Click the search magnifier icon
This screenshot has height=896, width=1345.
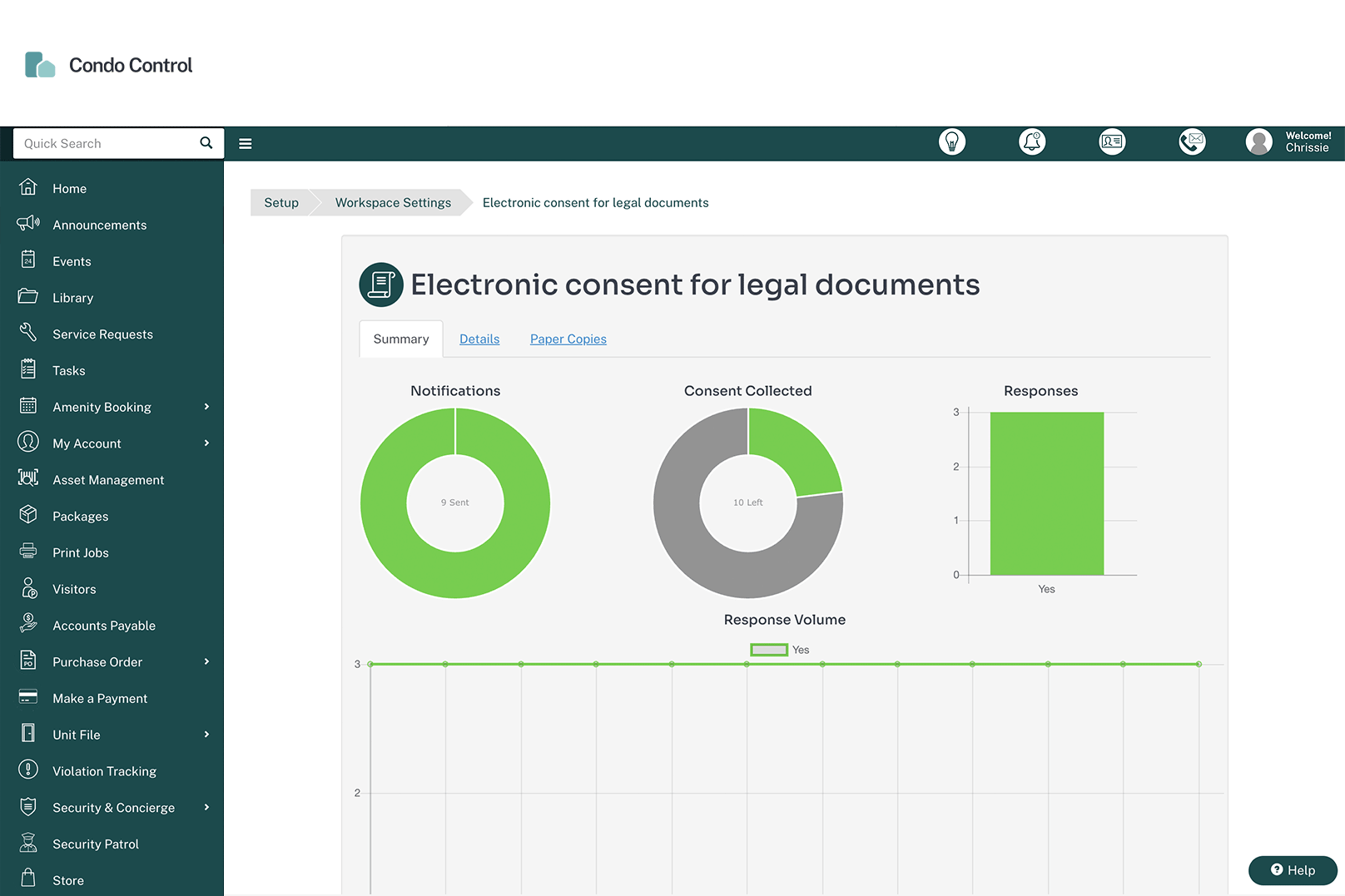pyautogui.click(x=206, y=143)
